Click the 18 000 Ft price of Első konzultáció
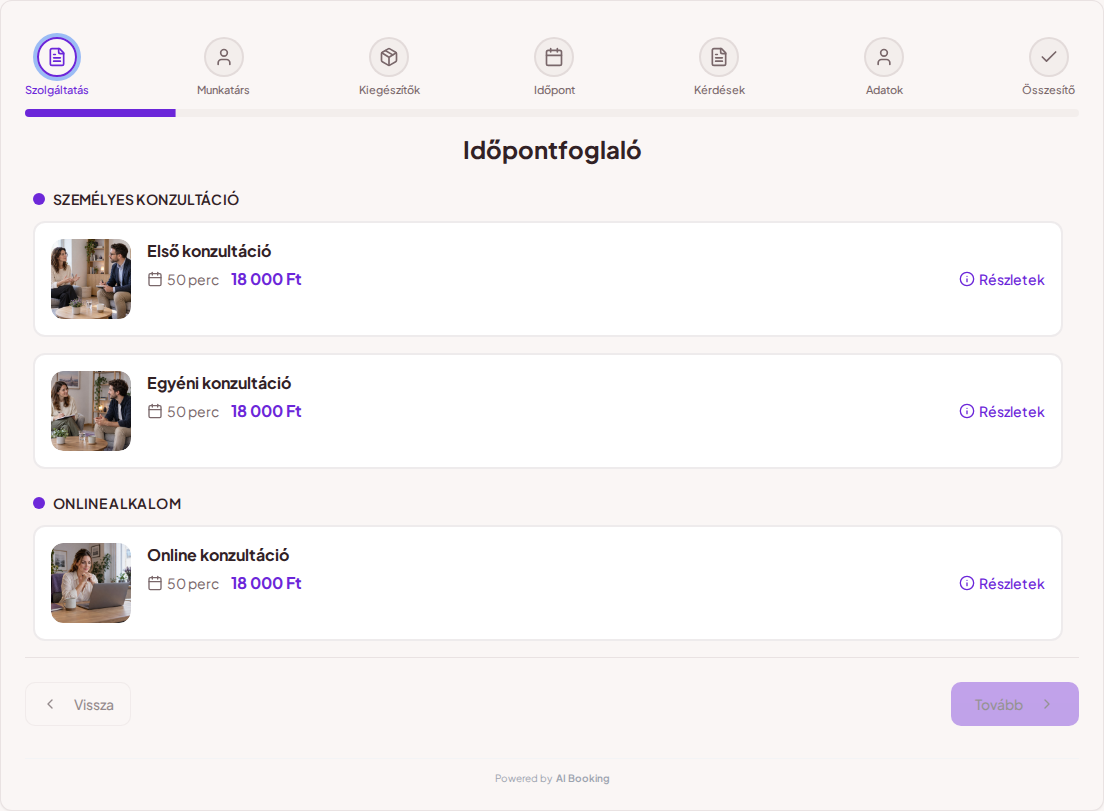The height and width of the screenshot is (811, 1104). [266, 279]
